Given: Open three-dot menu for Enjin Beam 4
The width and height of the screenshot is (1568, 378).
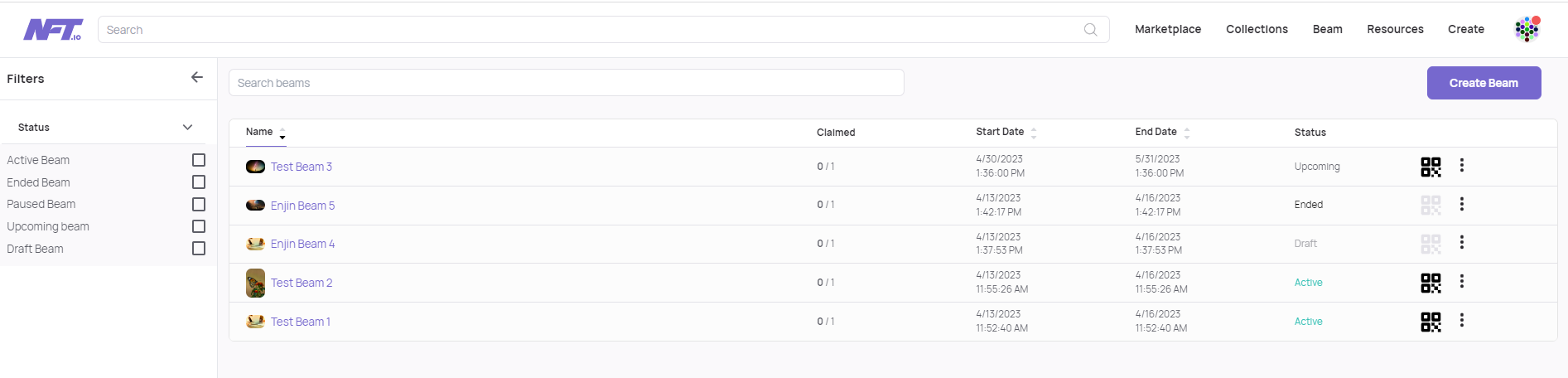Looking at the screenshot, I should pos(1462,242).
